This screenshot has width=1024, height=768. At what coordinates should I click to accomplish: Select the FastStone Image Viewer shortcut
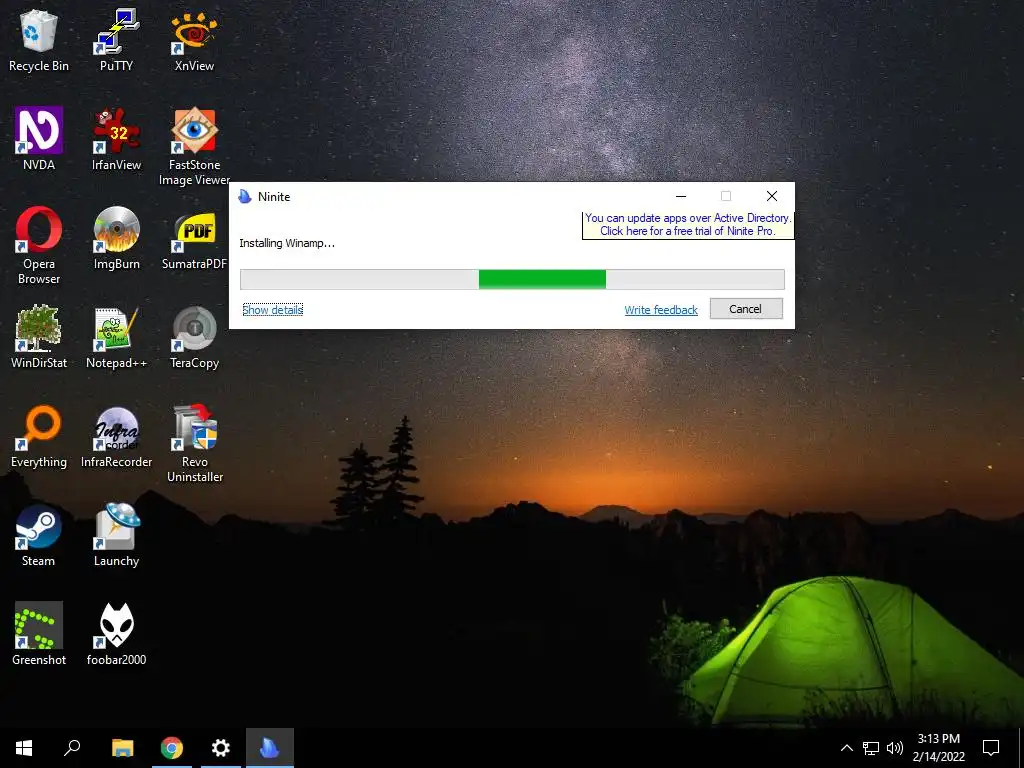194,146
